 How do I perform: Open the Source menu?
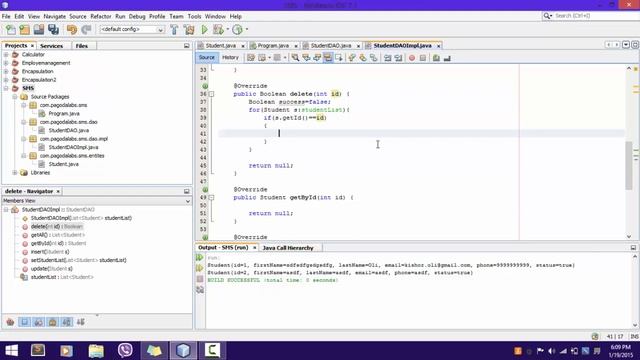pos(78,16)
